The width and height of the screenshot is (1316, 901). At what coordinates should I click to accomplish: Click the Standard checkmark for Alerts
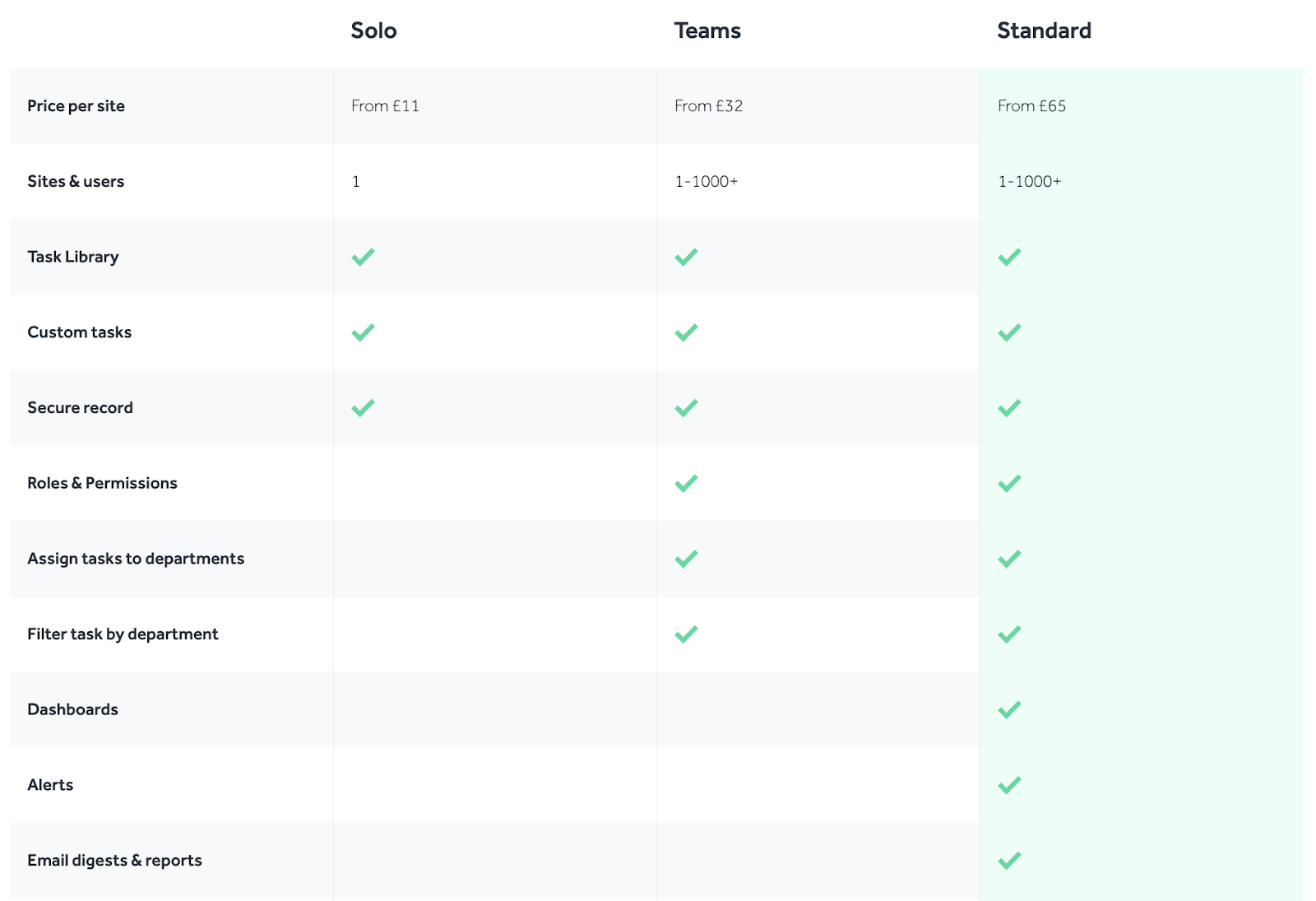(1009, 785)
